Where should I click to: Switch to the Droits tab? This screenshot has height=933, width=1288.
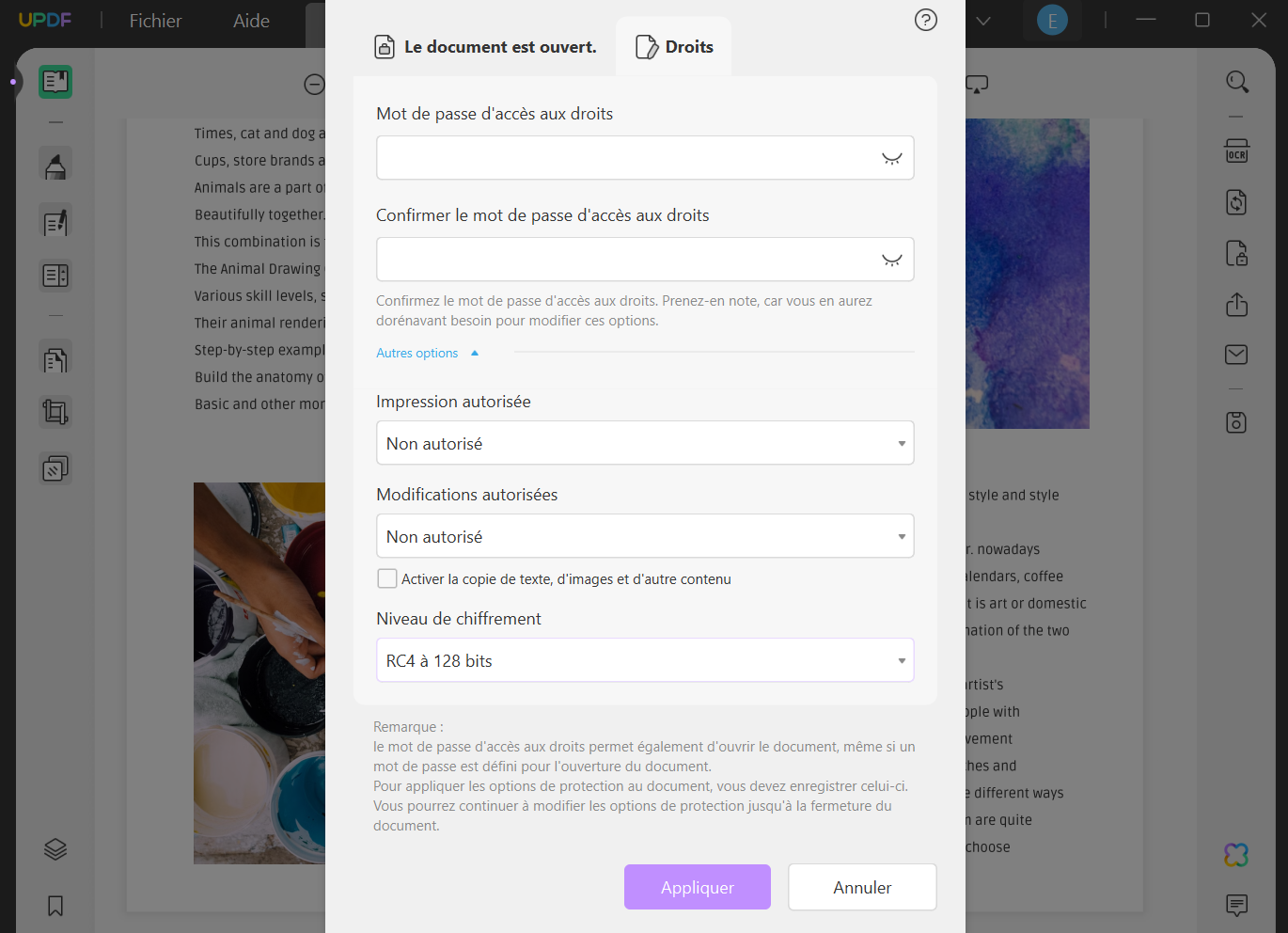(674, 47)
